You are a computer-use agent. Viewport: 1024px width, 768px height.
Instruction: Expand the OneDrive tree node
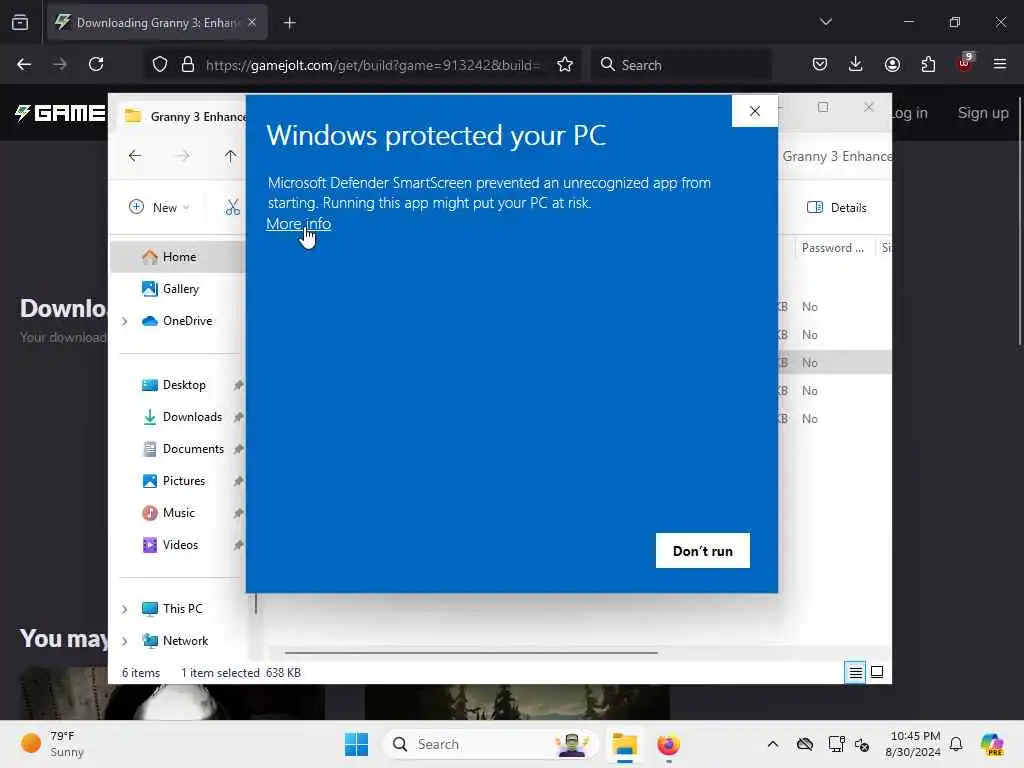click(125, 321)
